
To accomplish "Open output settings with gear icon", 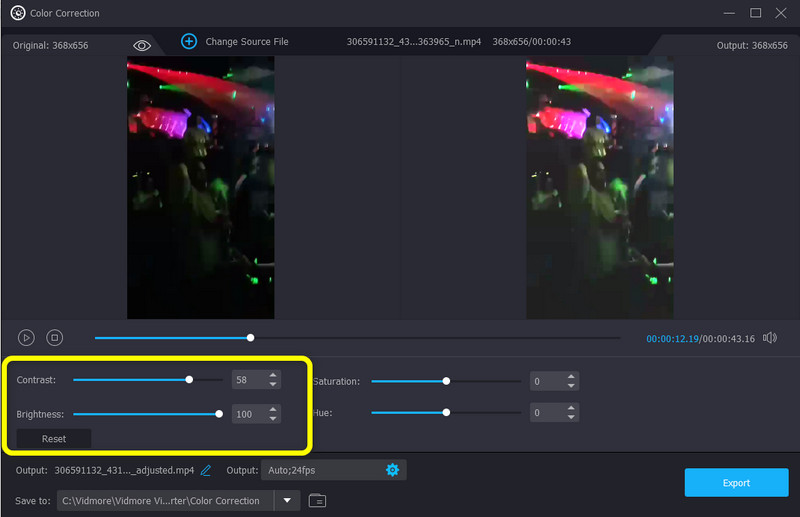I will coord(392,470).
